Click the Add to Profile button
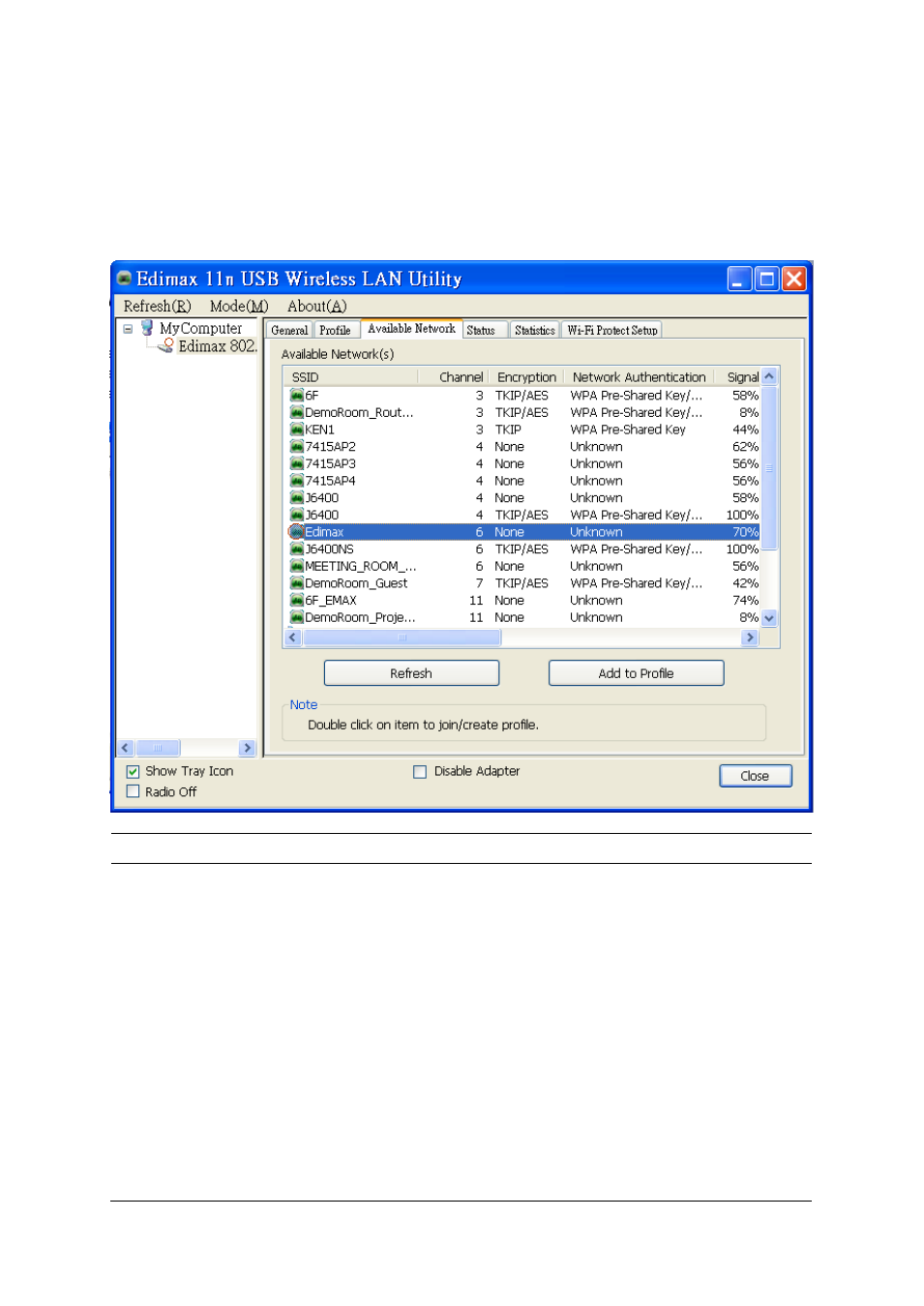This screenshot has width=924, height=1306. click(x=636, y=673)
